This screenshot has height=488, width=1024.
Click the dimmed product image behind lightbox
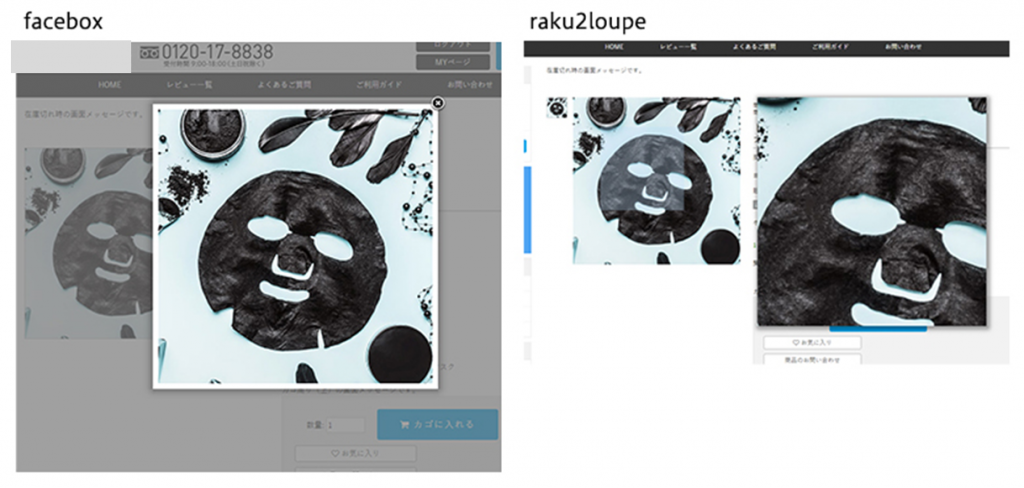click(88, 243)
